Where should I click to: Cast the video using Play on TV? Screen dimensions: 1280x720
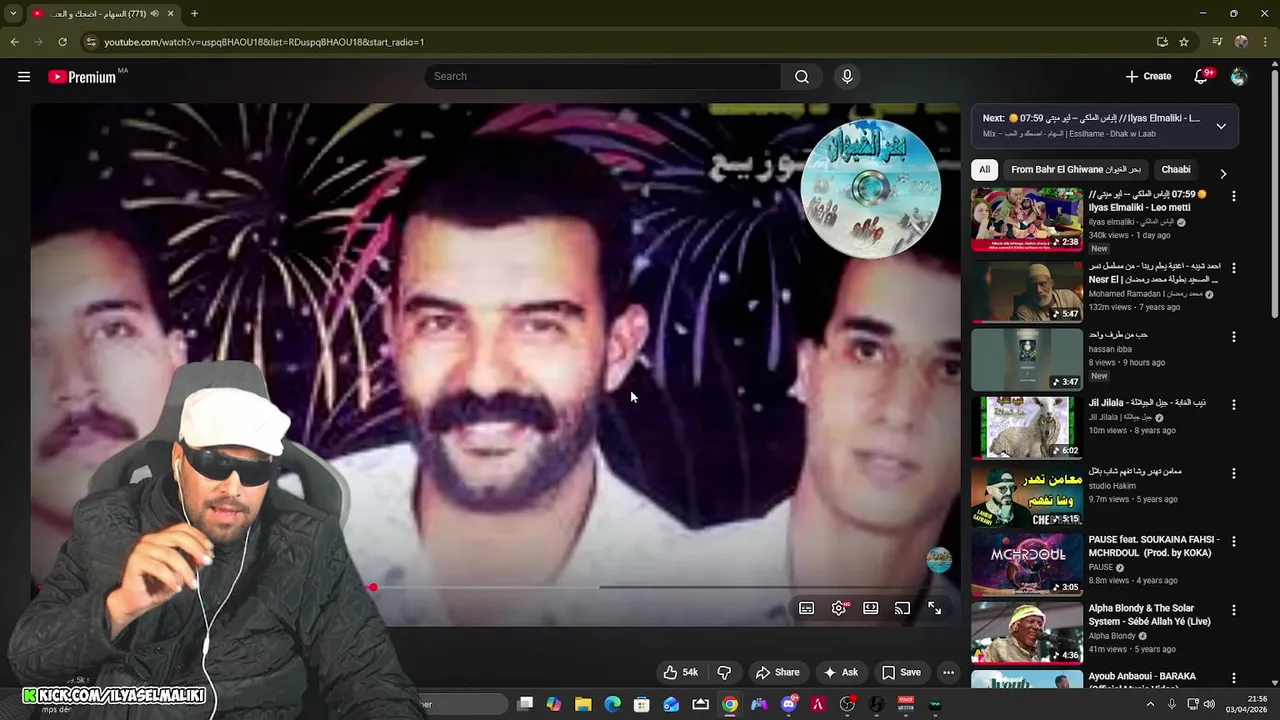tap(902, 608)
